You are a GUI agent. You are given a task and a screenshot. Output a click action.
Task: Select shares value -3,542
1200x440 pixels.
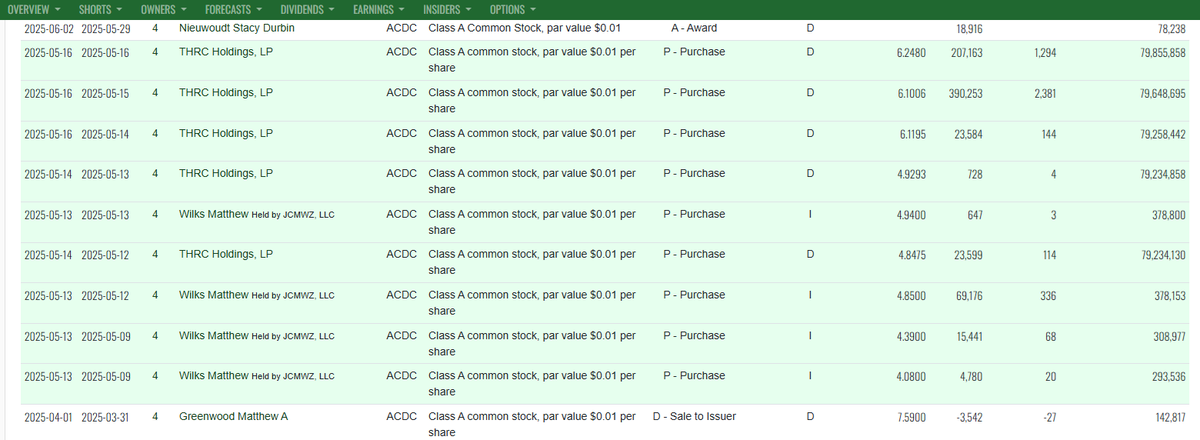pyautogui.click(x=967, y=417)
